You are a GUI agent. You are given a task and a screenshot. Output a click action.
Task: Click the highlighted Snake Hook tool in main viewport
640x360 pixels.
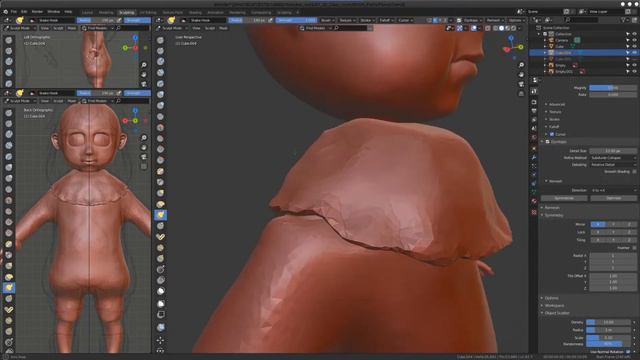coord(160,215)
